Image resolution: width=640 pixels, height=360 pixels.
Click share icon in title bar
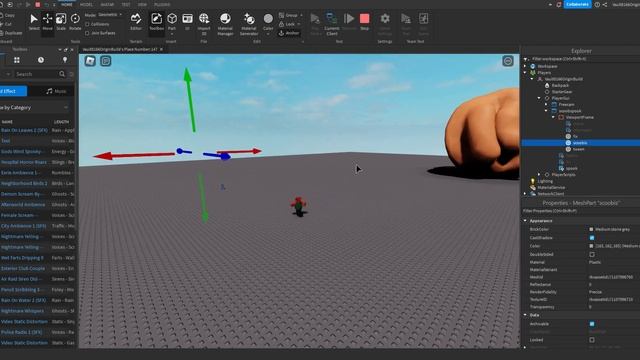pyautogui.click(x=605, y=4)
